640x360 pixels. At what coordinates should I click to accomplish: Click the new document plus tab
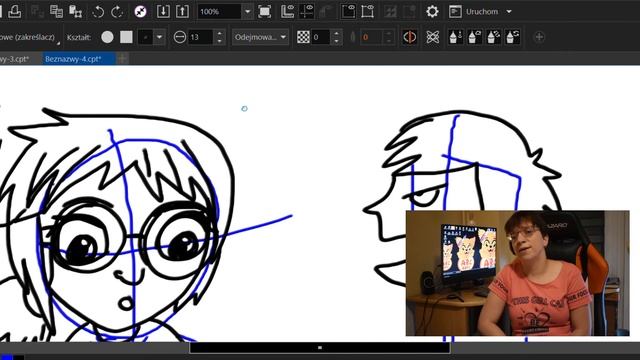tap(122, 59)
